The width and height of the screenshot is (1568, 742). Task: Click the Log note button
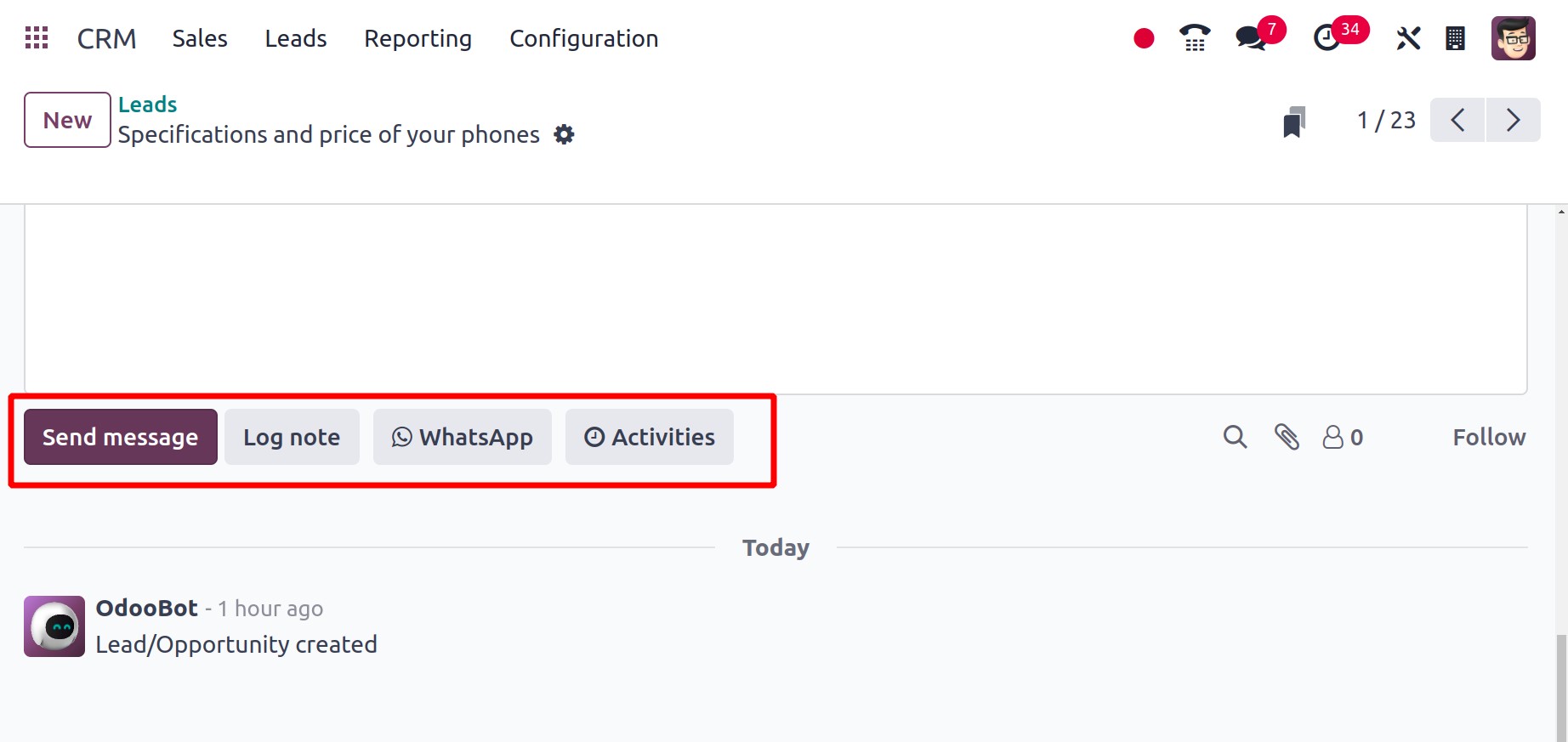coord(292,437)
